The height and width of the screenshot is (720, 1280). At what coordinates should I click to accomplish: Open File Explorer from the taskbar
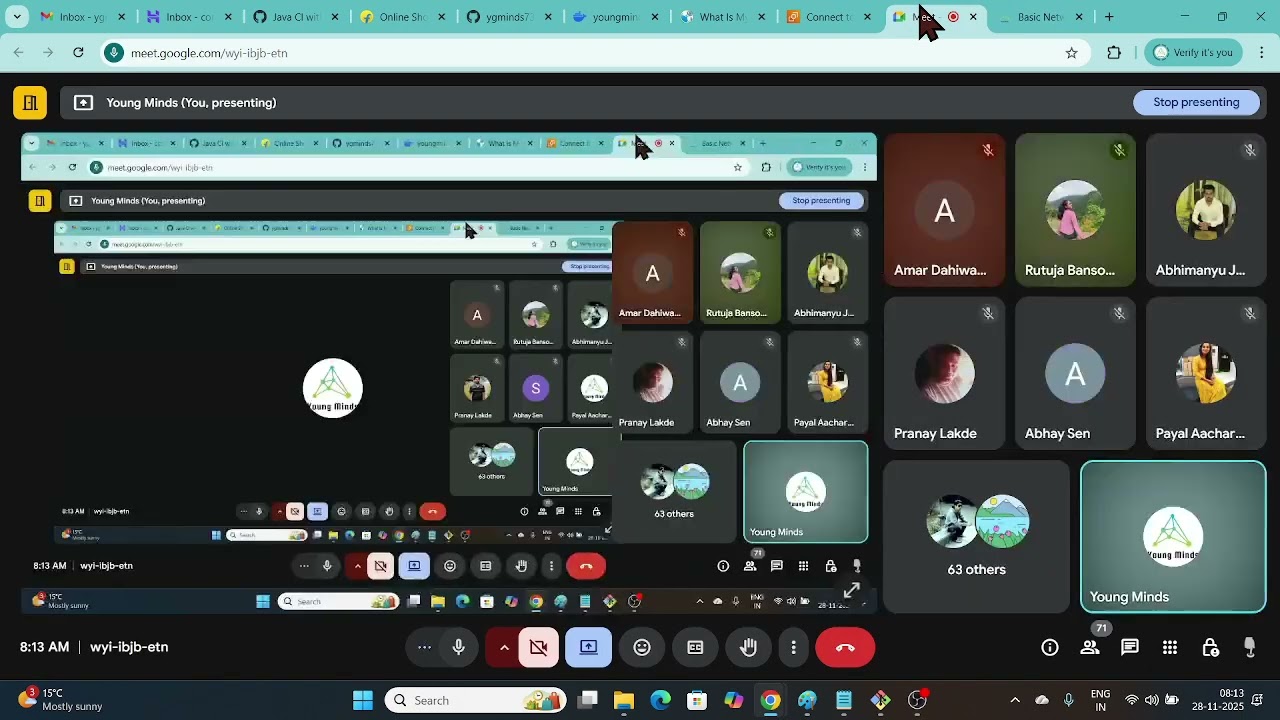[623, 700]
